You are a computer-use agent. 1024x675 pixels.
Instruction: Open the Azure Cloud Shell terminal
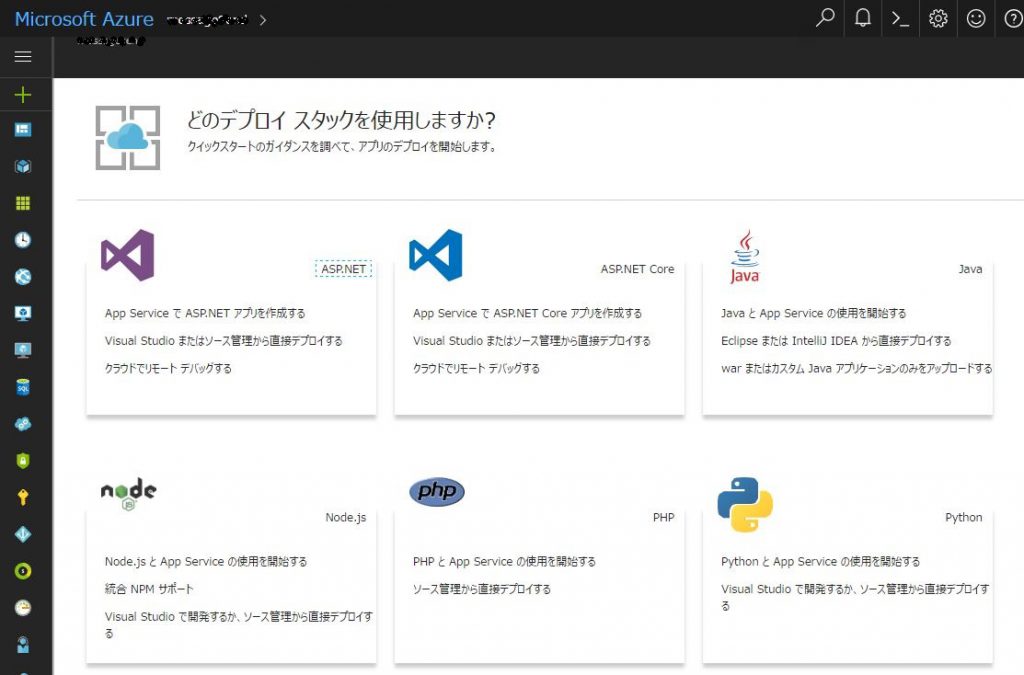pos(900,18)
